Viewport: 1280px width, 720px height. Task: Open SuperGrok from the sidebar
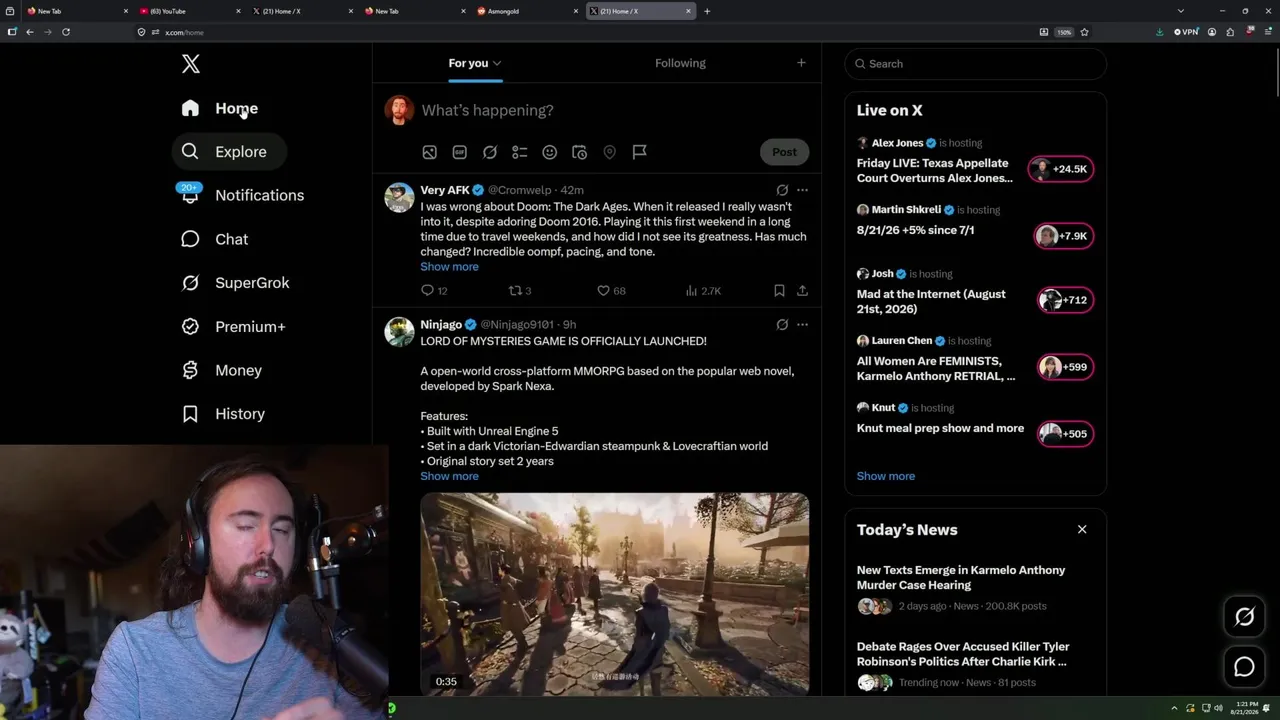[236, 283]
